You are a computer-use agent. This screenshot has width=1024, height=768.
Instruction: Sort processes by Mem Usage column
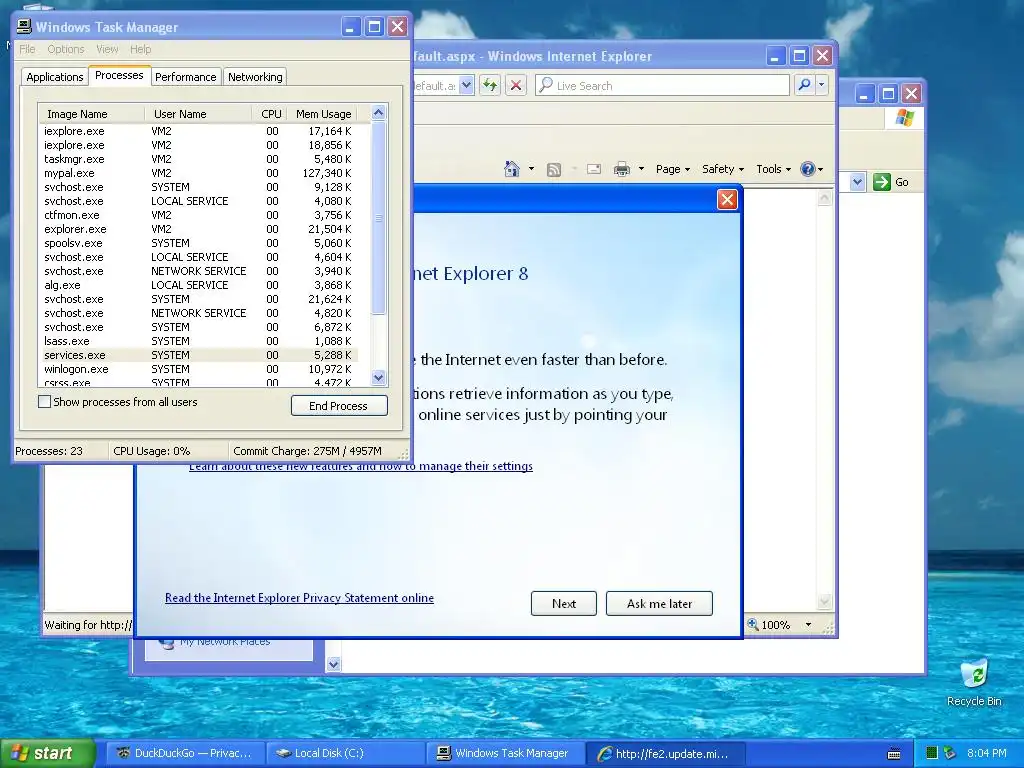[x=323, y=114]
